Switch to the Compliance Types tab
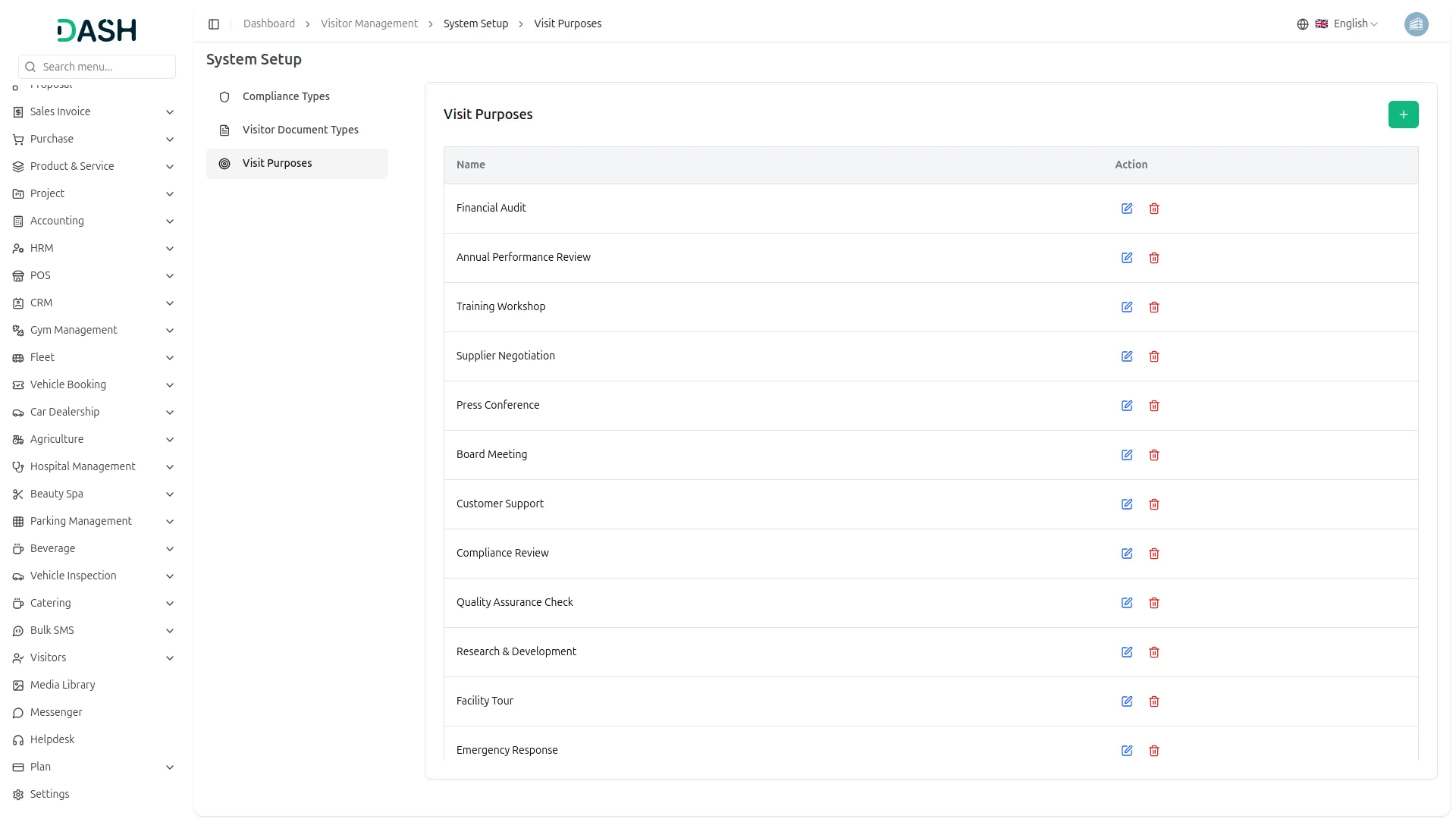Viewport: 1456px width, 819px height. (286, 96)
